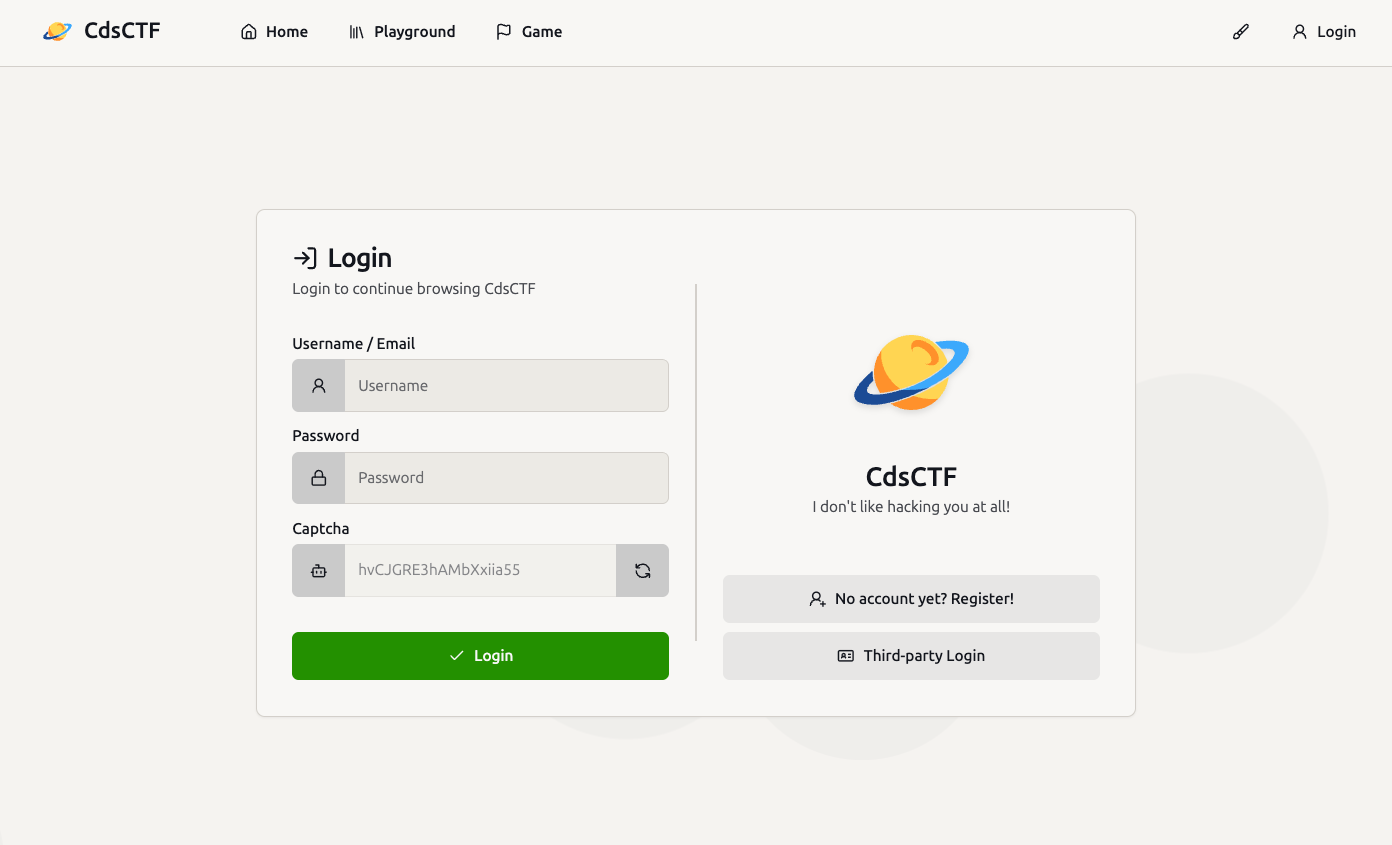Refresh the captcha code
Image resolution: width=1392 pixels, height=845 pixels.
point(642,571)
